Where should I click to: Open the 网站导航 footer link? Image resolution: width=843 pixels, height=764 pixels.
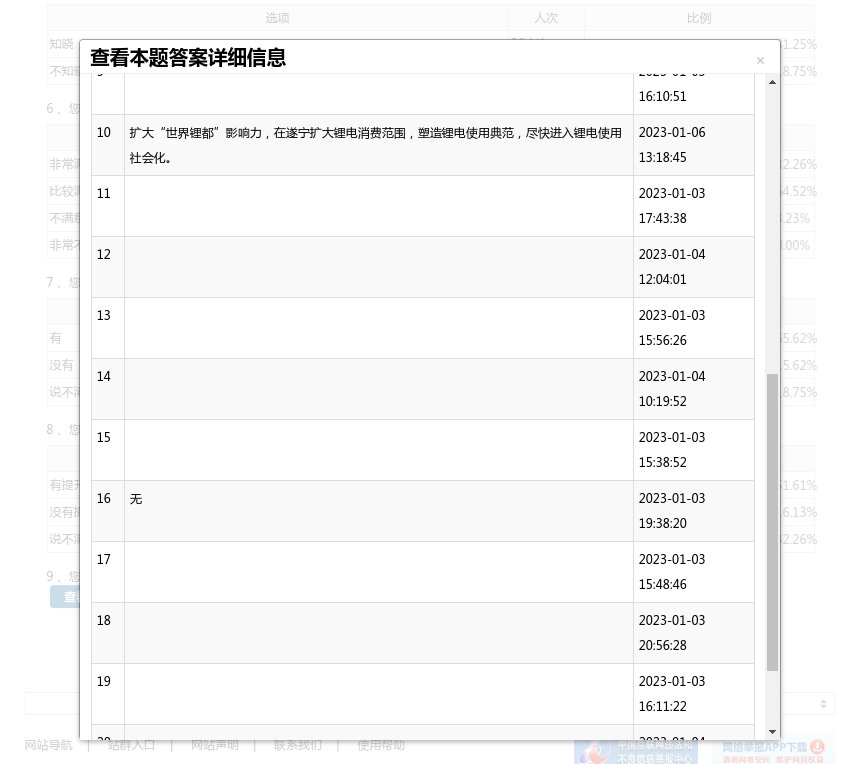tap(49, 745)
